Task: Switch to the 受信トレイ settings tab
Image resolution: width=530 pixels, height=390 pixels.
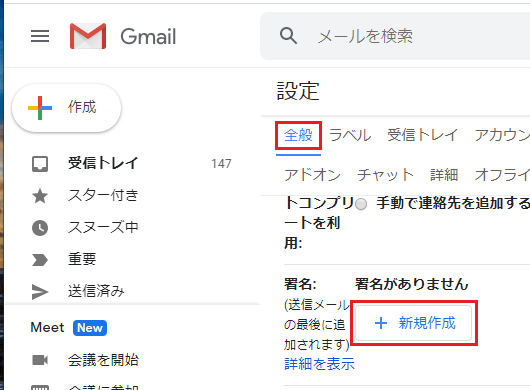Action: [422, 135]
